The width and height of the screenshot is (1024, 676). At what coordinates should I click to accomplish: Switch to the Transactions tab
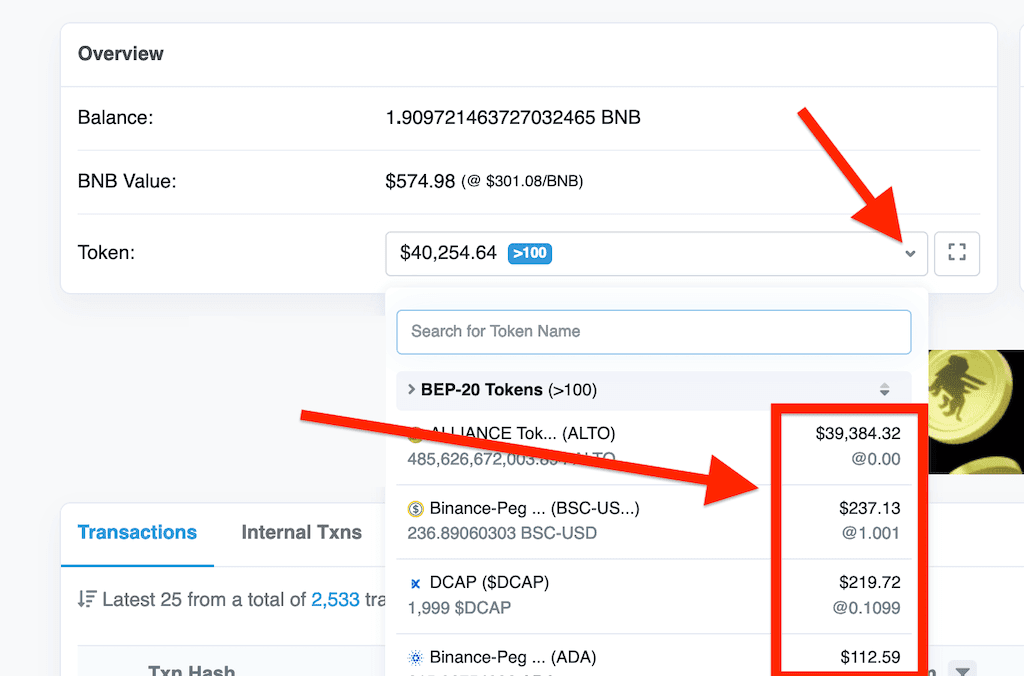pyautogui.click(x=137, y=532)
